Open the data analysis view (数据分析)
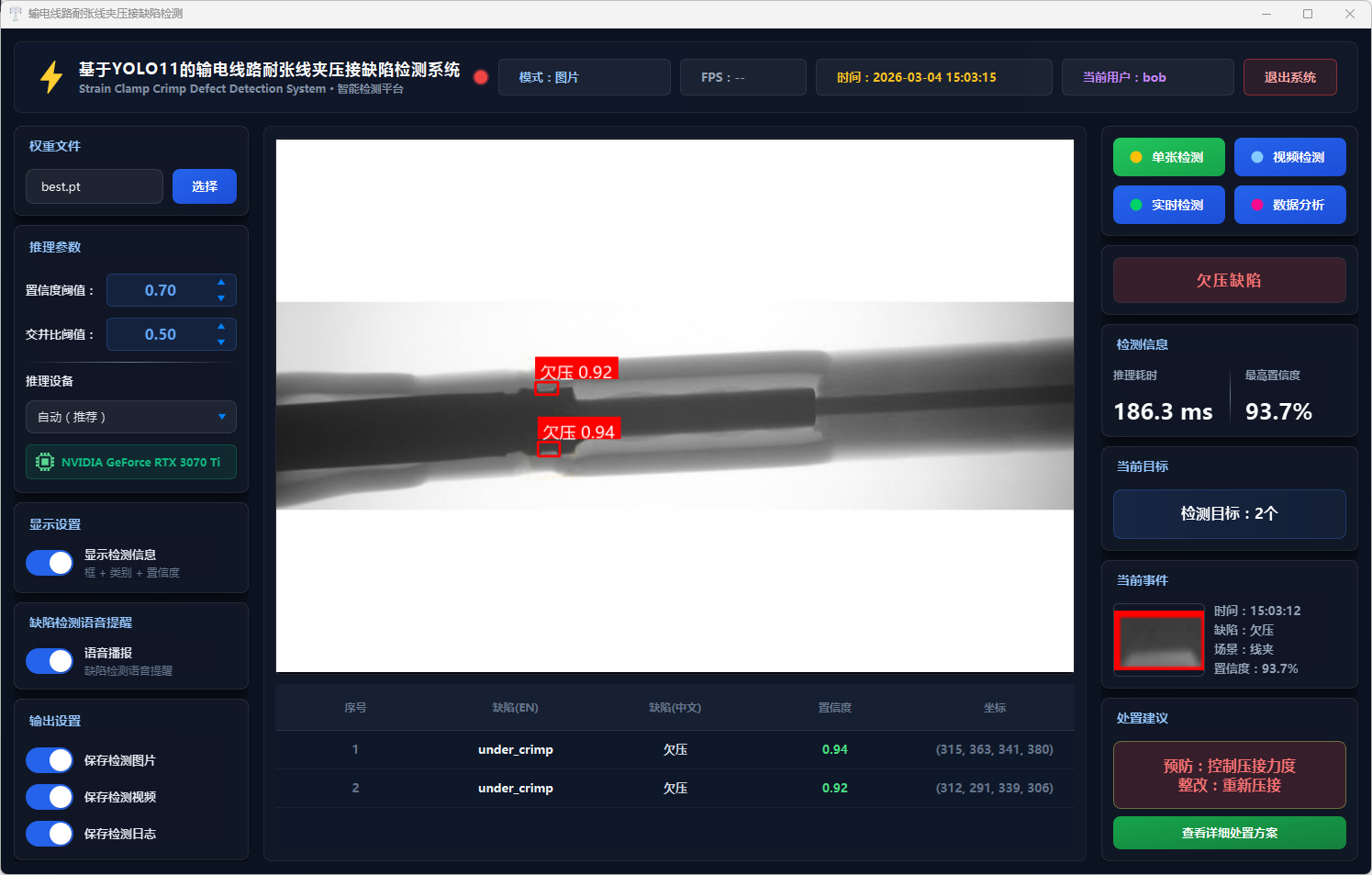The width and height of the screenshot is (1372, 875). coord(1289,205)
